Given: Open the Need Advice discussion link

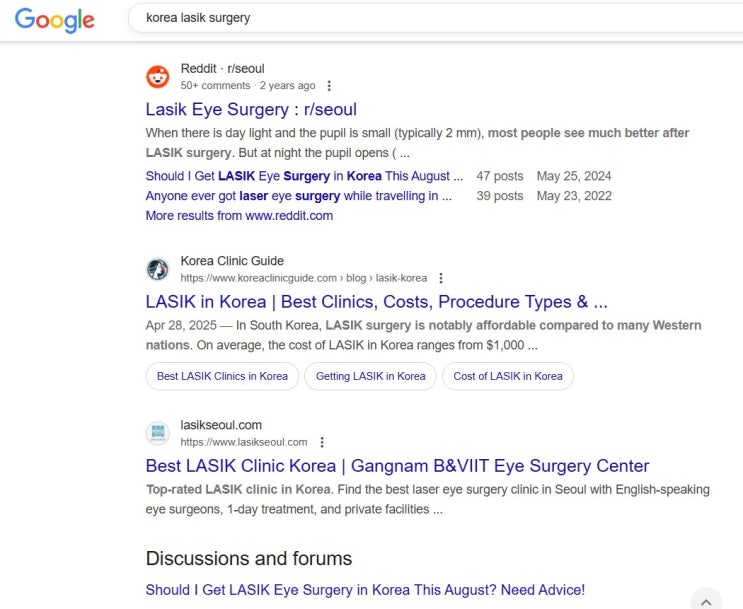Looking at the screenshot, I should click(x=365, y=590).
